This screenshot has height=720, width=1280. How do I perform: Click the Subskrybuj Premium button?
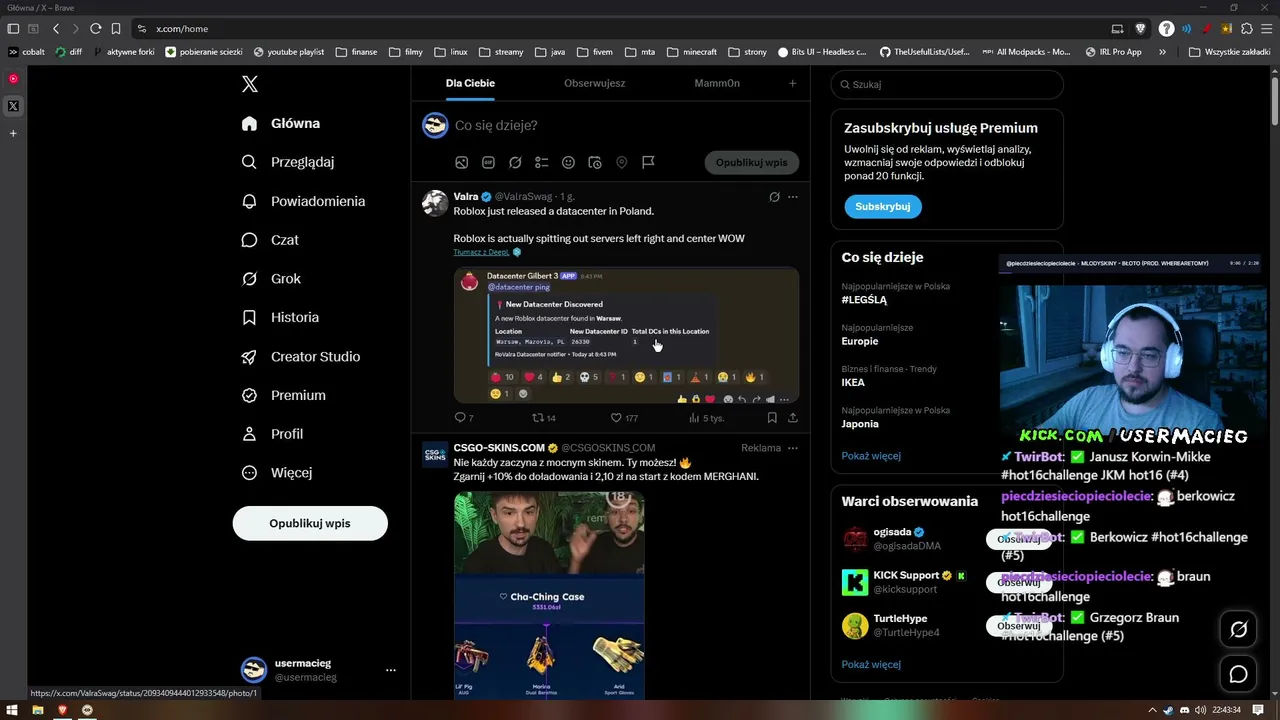pos(883,206)
